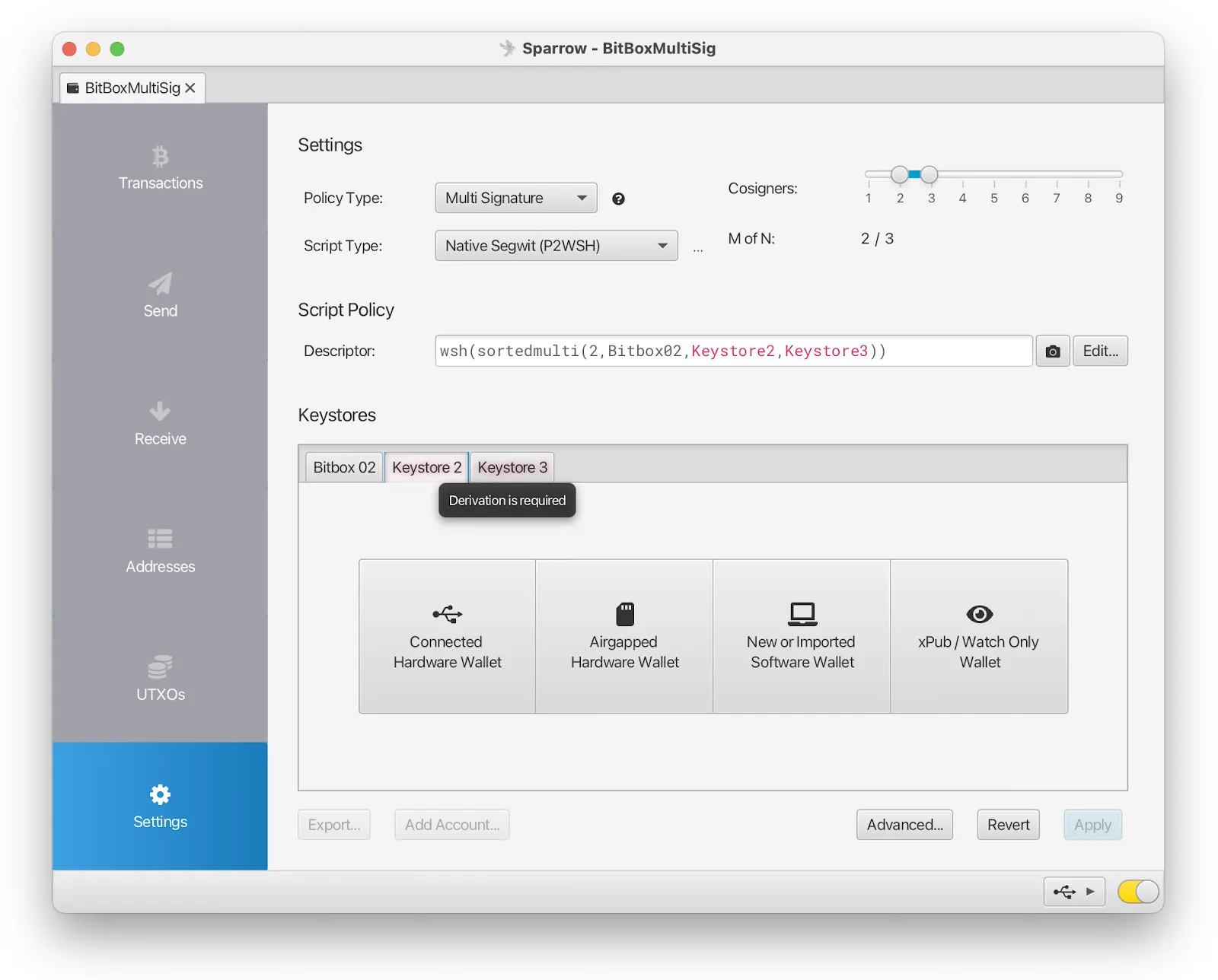Choose xPub / Watch Only Wallet
The width and height of the screenshot is (1218, 980).
click(979, 637)
